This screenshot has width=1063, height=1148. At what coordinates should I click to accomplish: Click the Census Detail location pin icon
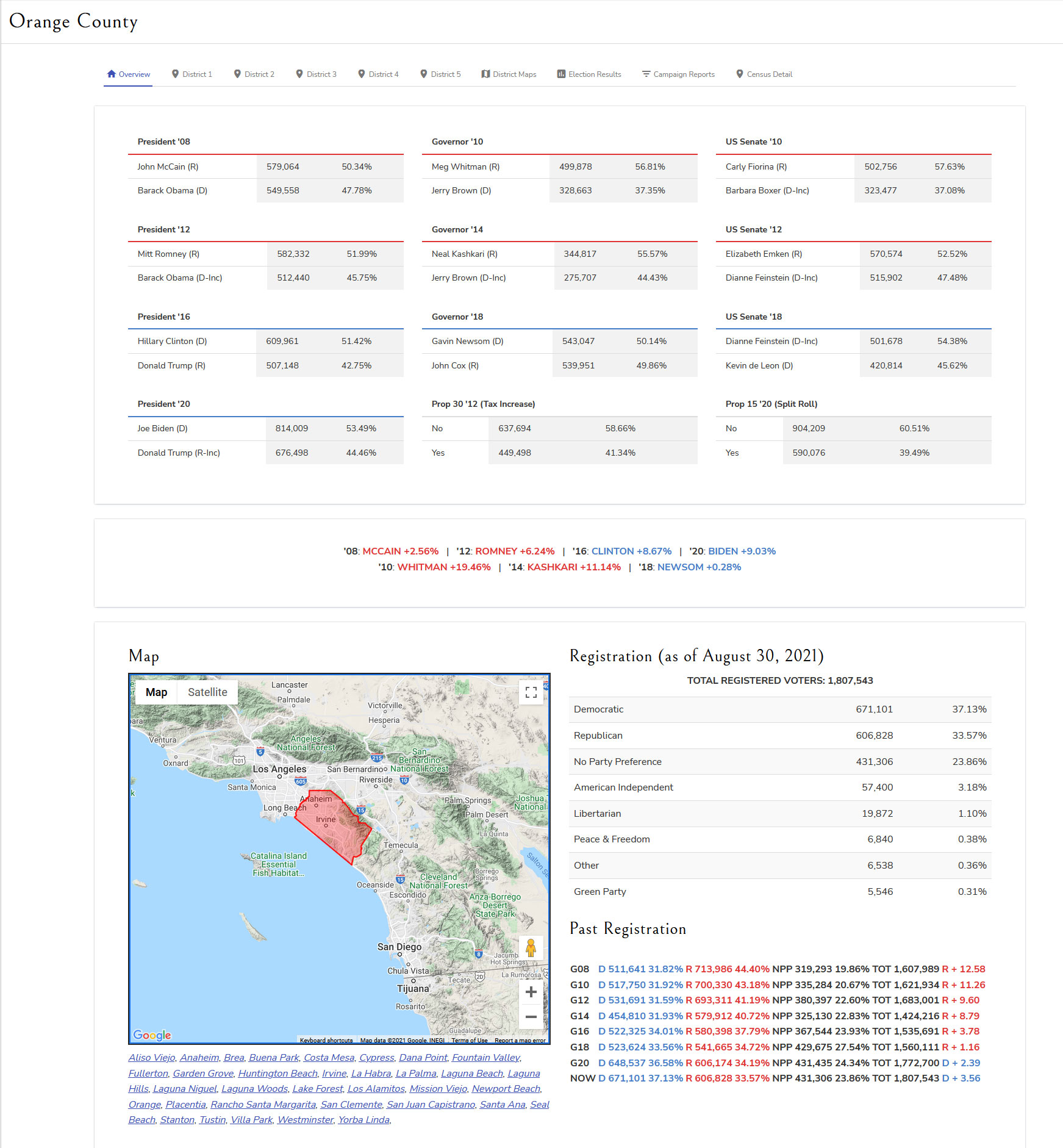[739, 74]
